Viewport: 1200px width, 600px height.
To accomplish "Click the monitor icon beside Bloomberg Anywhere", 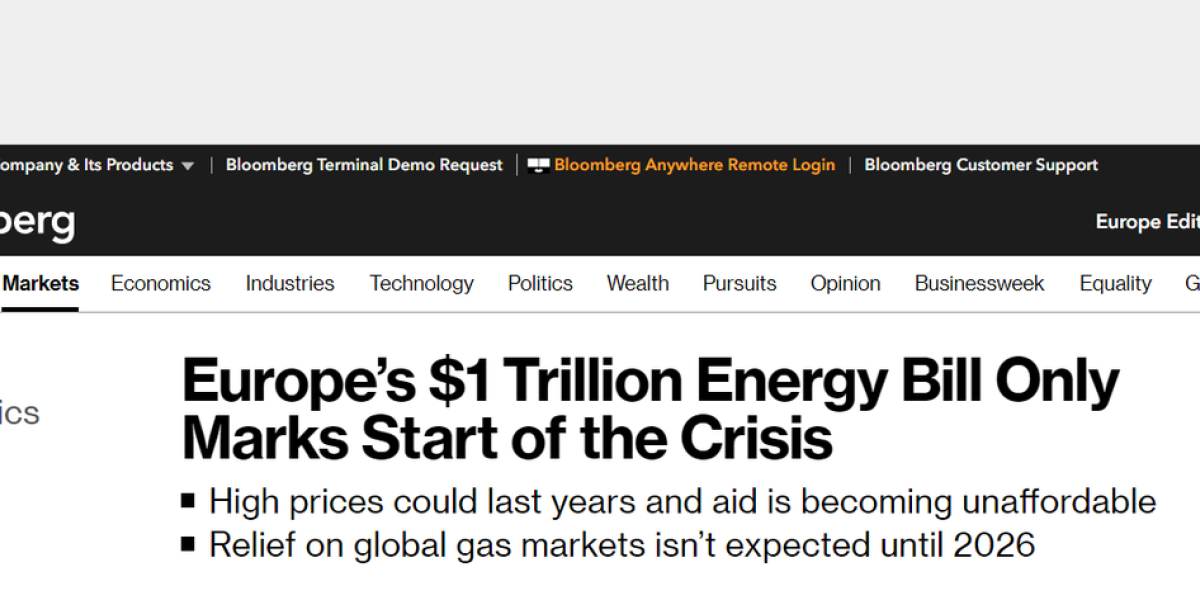I will click(x=539, y=166).
